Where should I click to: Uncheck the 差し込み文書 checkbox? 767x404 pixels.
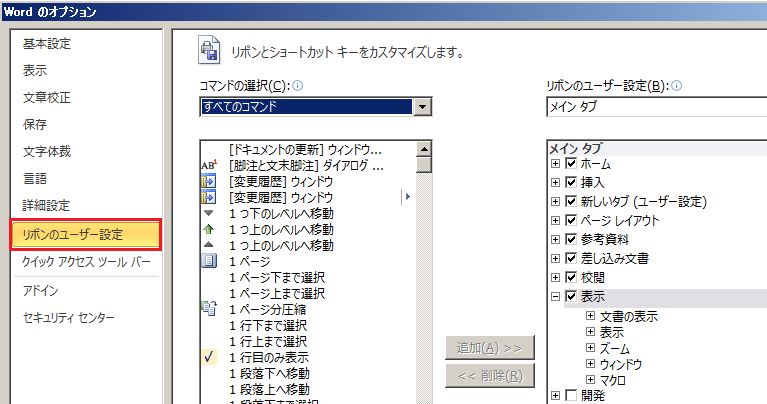[571, 258]
